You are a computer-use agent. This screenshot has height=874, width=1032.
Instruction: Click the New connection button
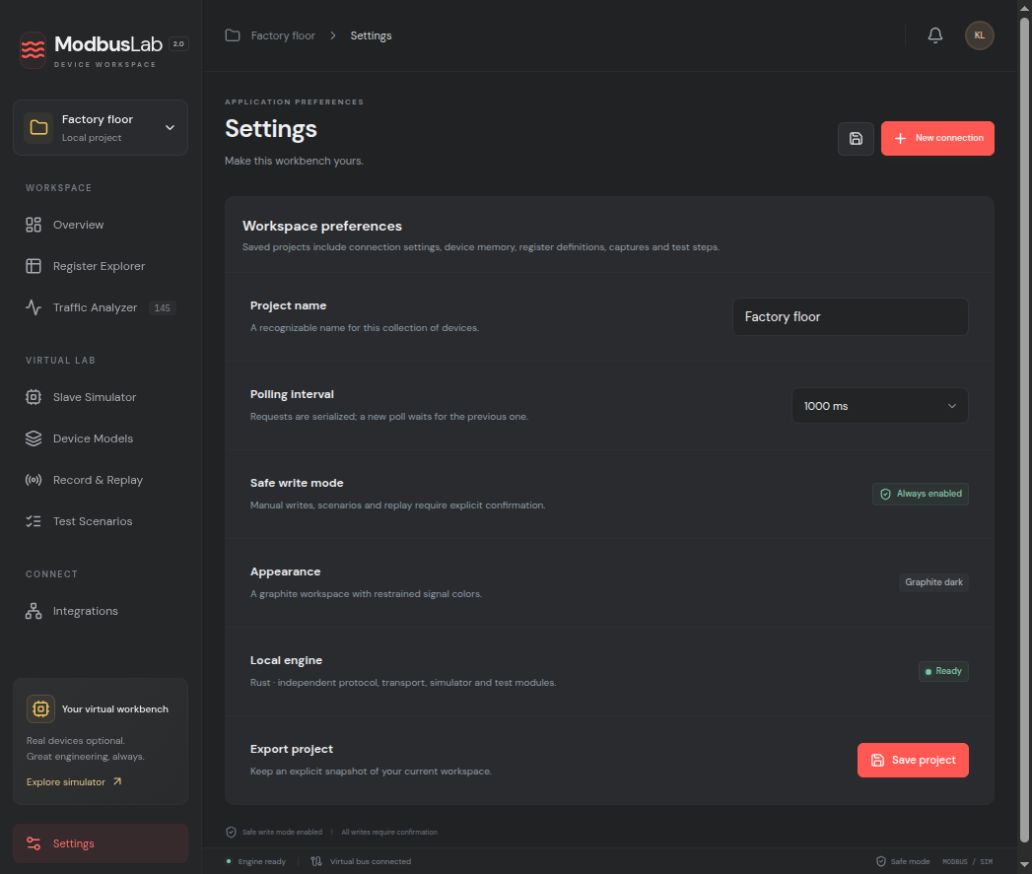pos(937,138)
